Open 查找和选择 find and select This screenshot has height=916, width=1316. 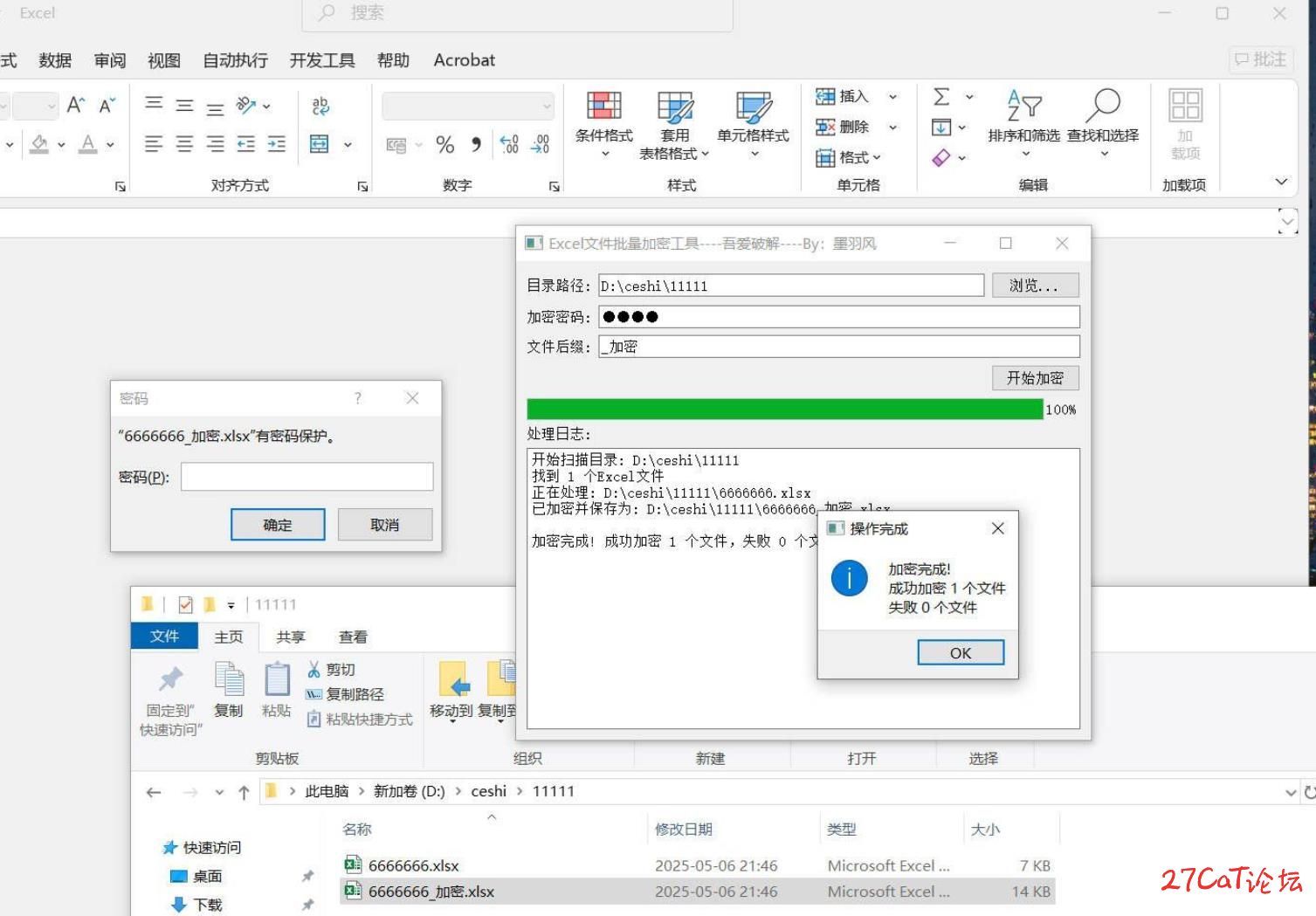click(1103, 123)
